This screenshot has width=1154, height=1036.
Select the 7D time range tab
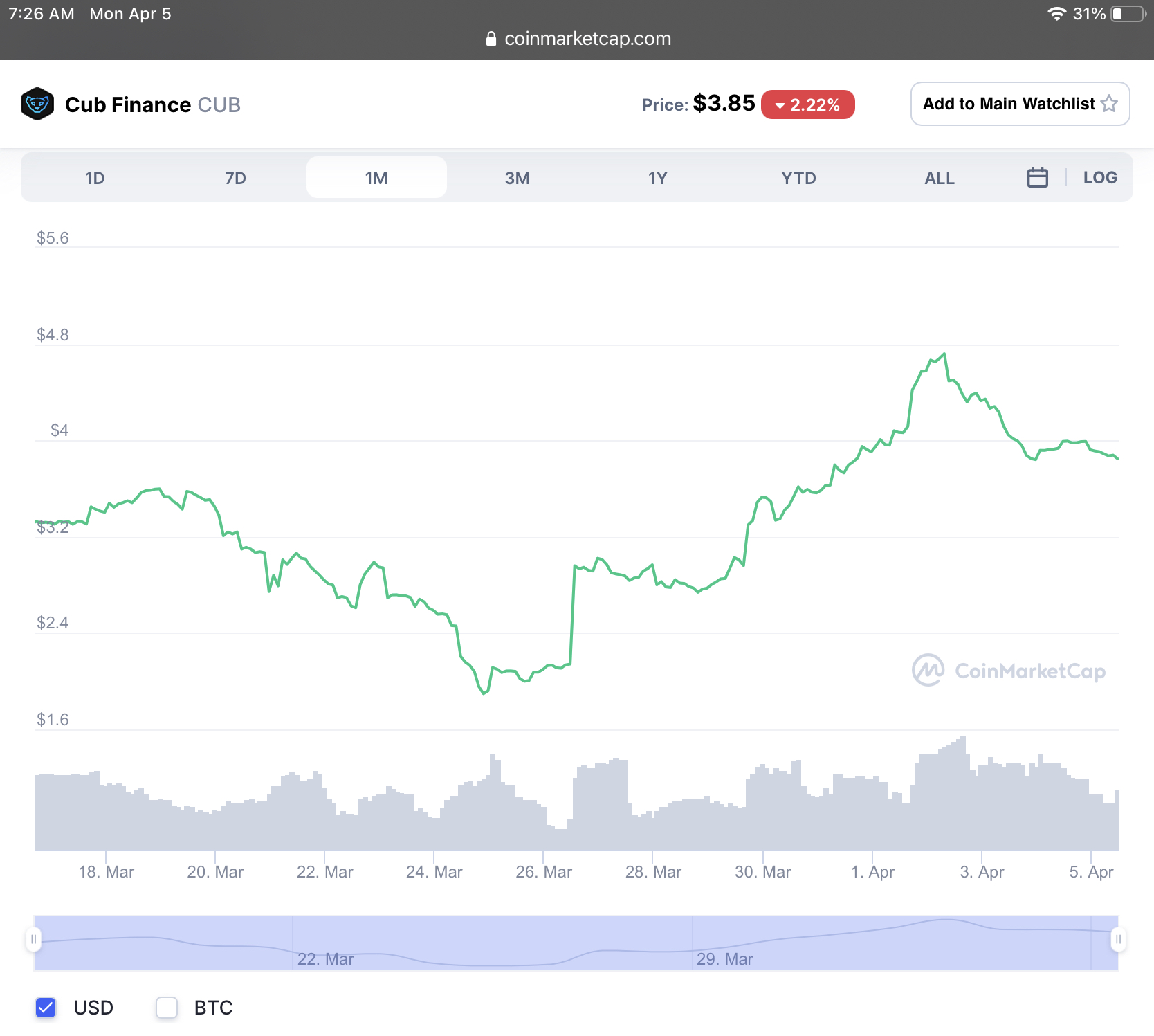235,178
